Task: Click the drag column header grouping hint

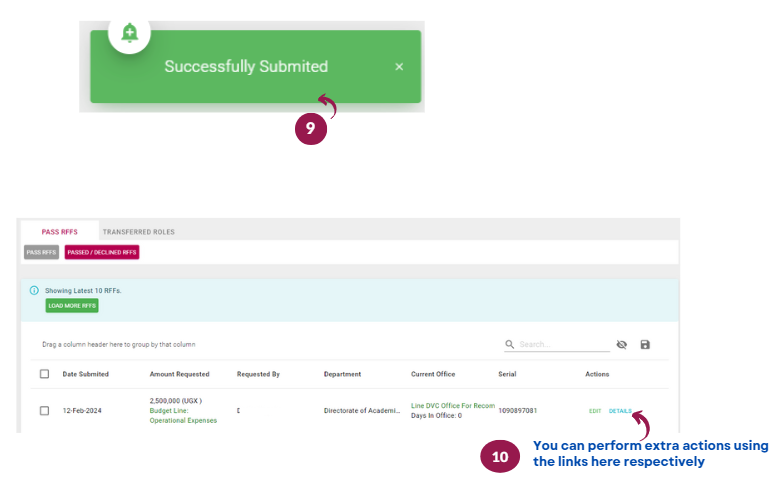Action: (119, 345)
